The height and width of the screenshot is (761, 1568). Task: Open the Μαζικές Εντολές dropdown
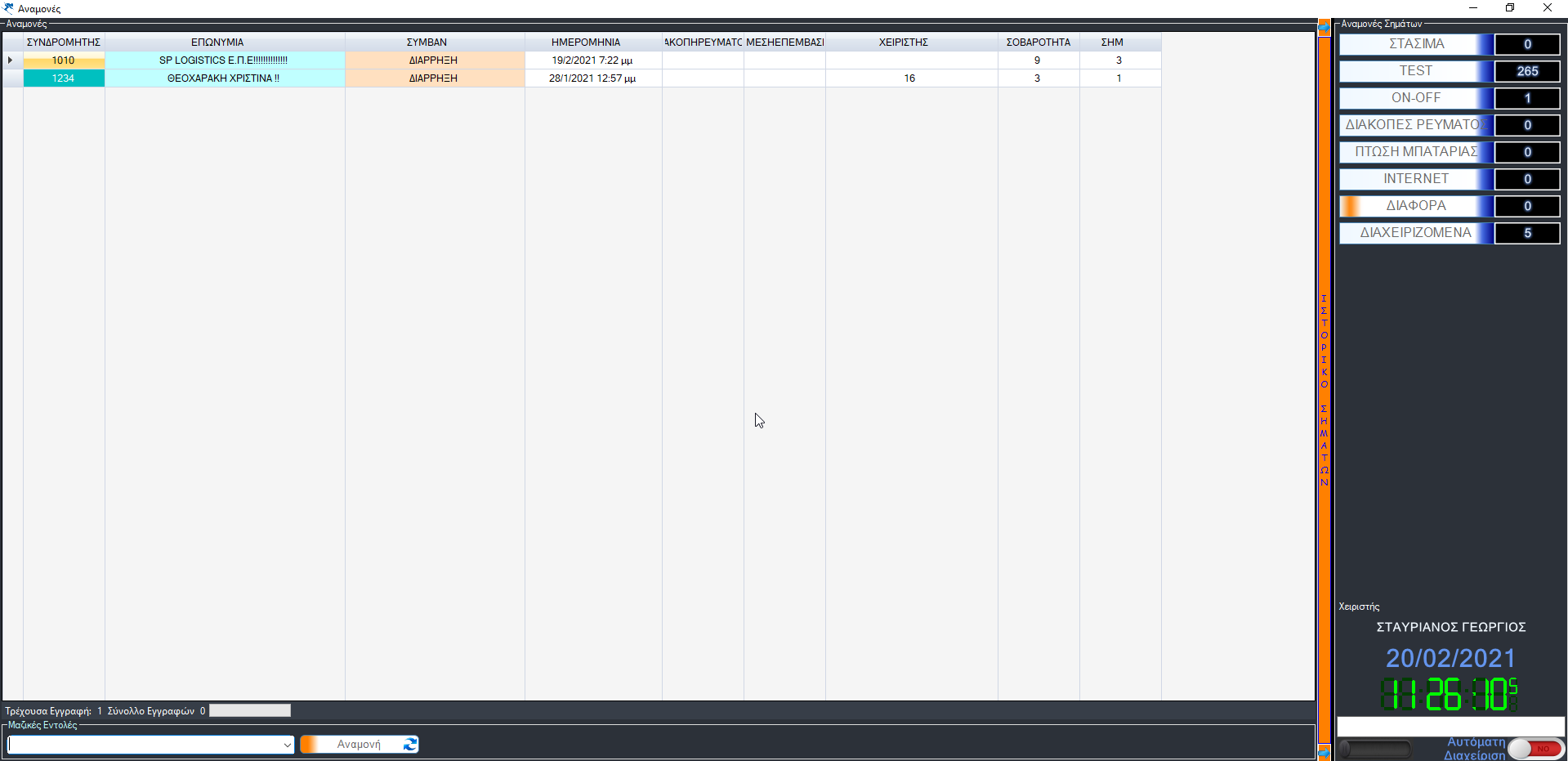(287, 745)
